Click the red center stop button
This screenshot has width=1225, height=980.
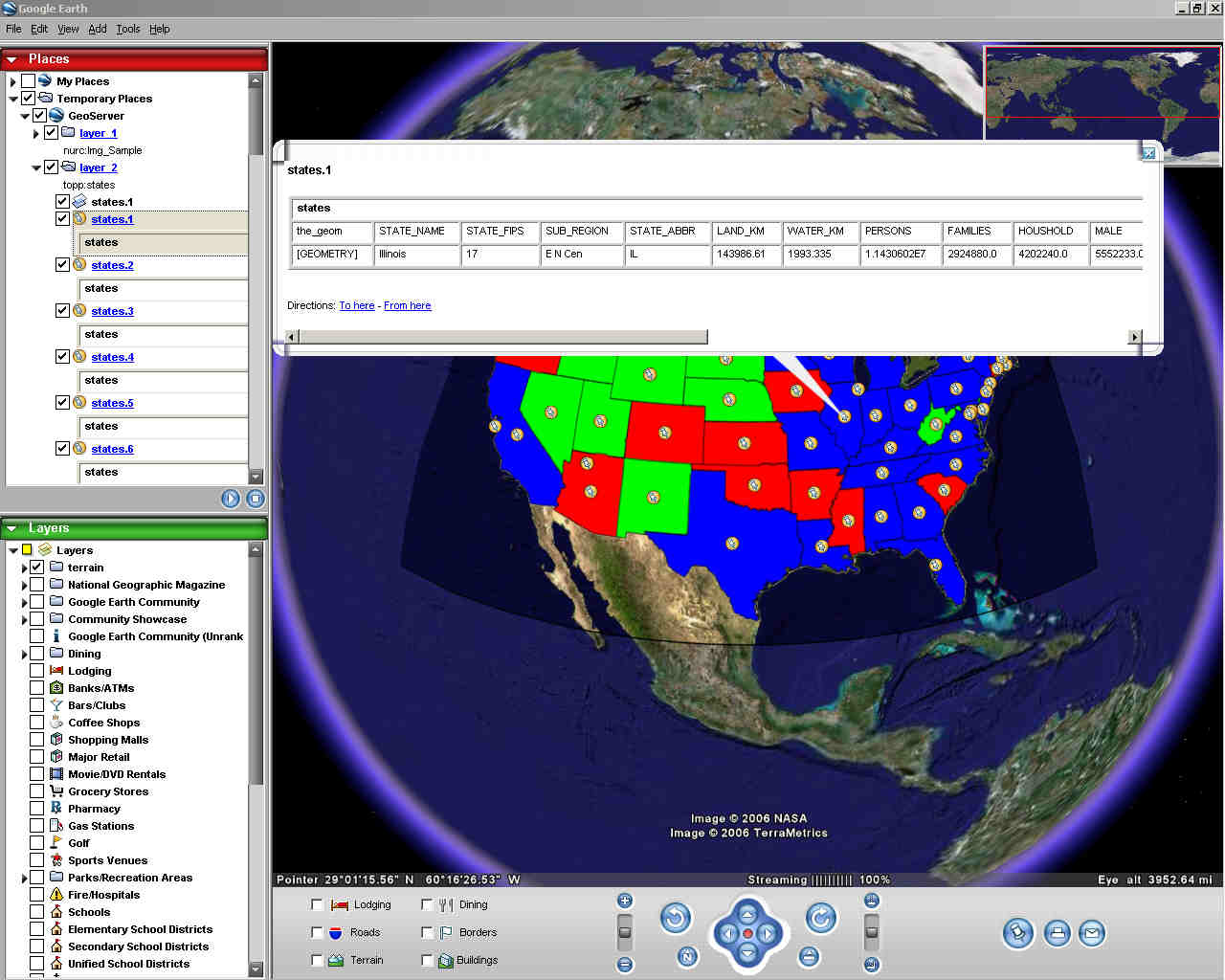click(x=747, y=933)
